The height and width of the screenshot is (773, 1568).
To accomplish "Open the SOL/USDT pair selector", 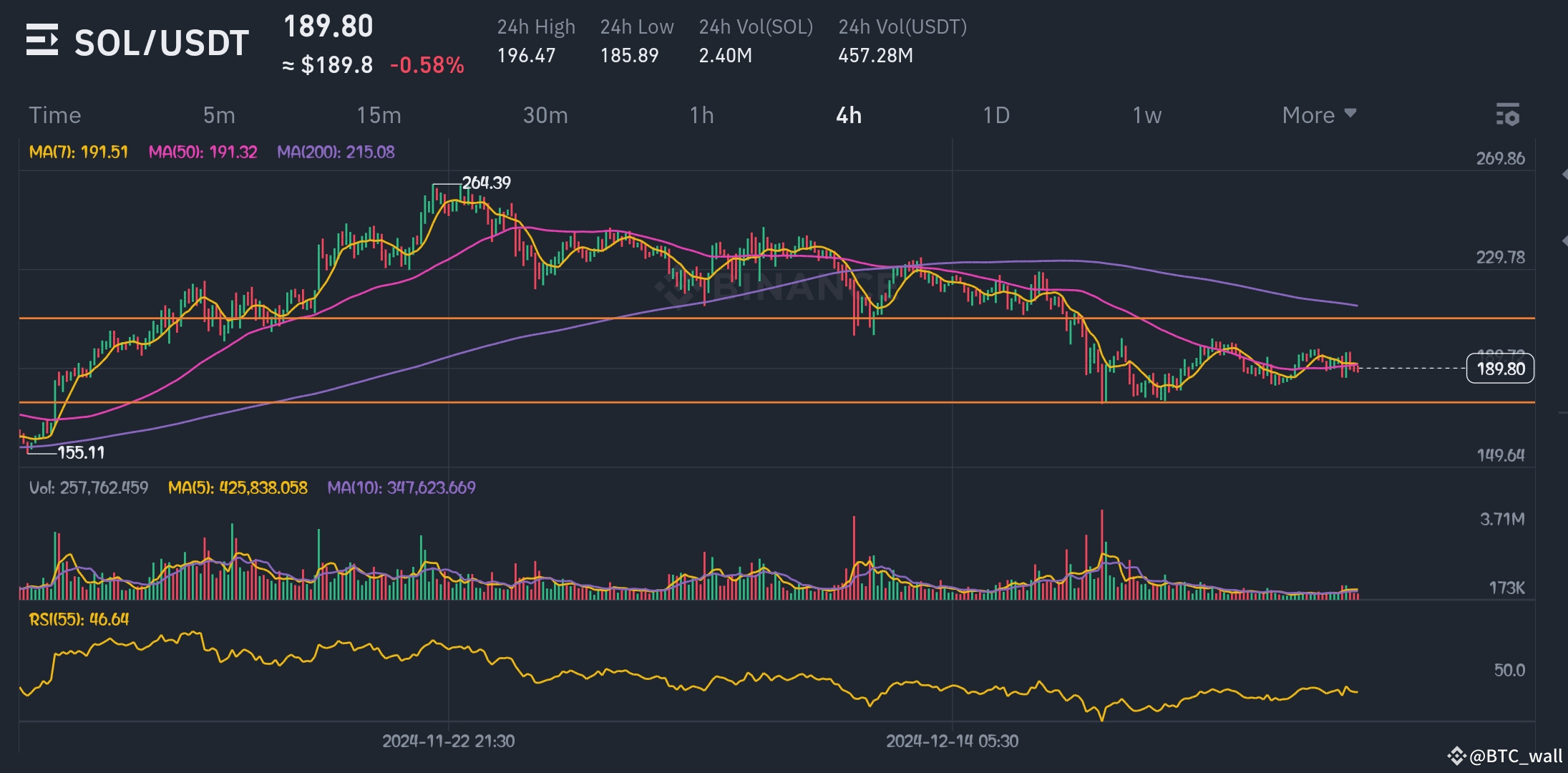I will [162, 43].
